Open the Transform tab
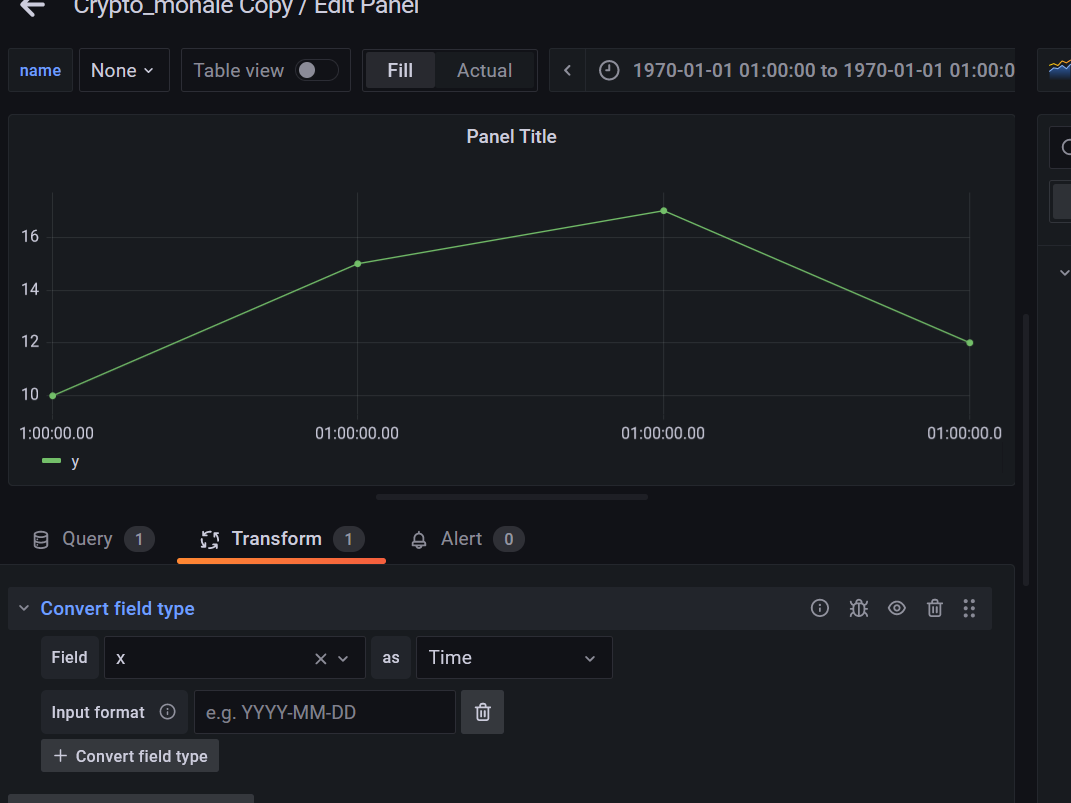This screenshot has width=1071, height=803. coord(281,539)
